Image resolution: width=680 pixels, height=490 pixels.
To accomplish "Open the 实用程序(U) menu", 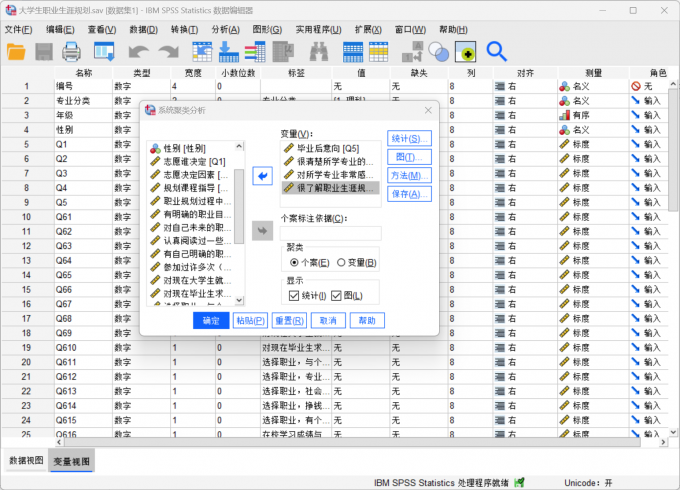I will tap(318, 29).
